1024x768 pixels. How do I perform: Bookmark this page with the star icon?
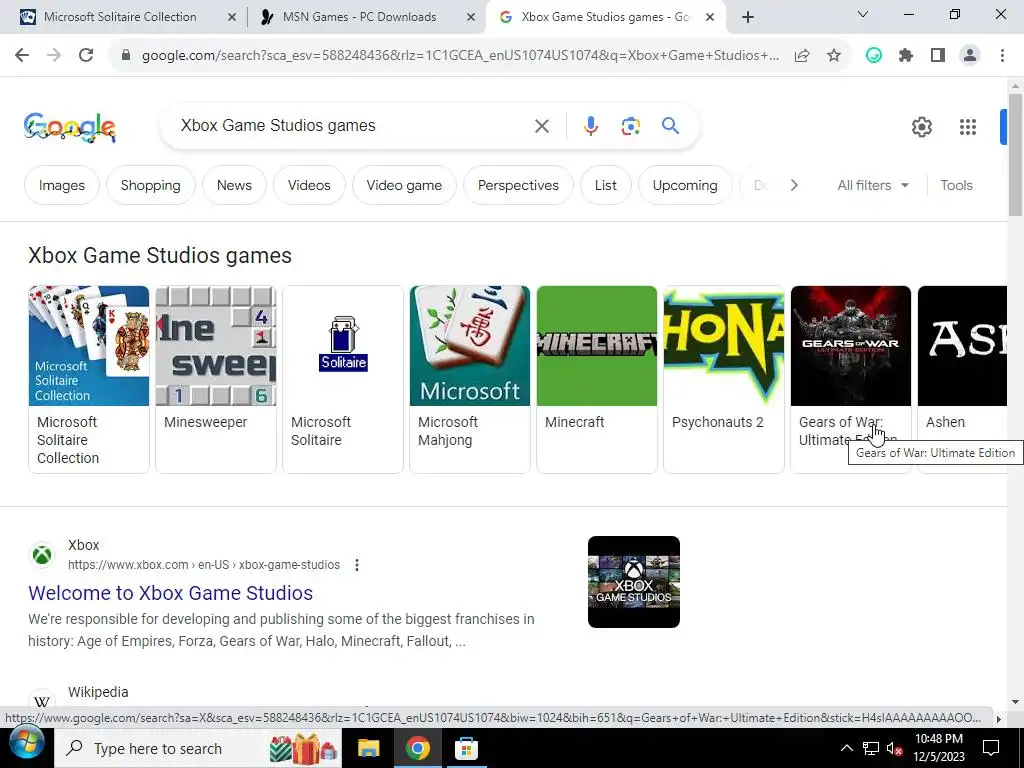pos(834,56)
